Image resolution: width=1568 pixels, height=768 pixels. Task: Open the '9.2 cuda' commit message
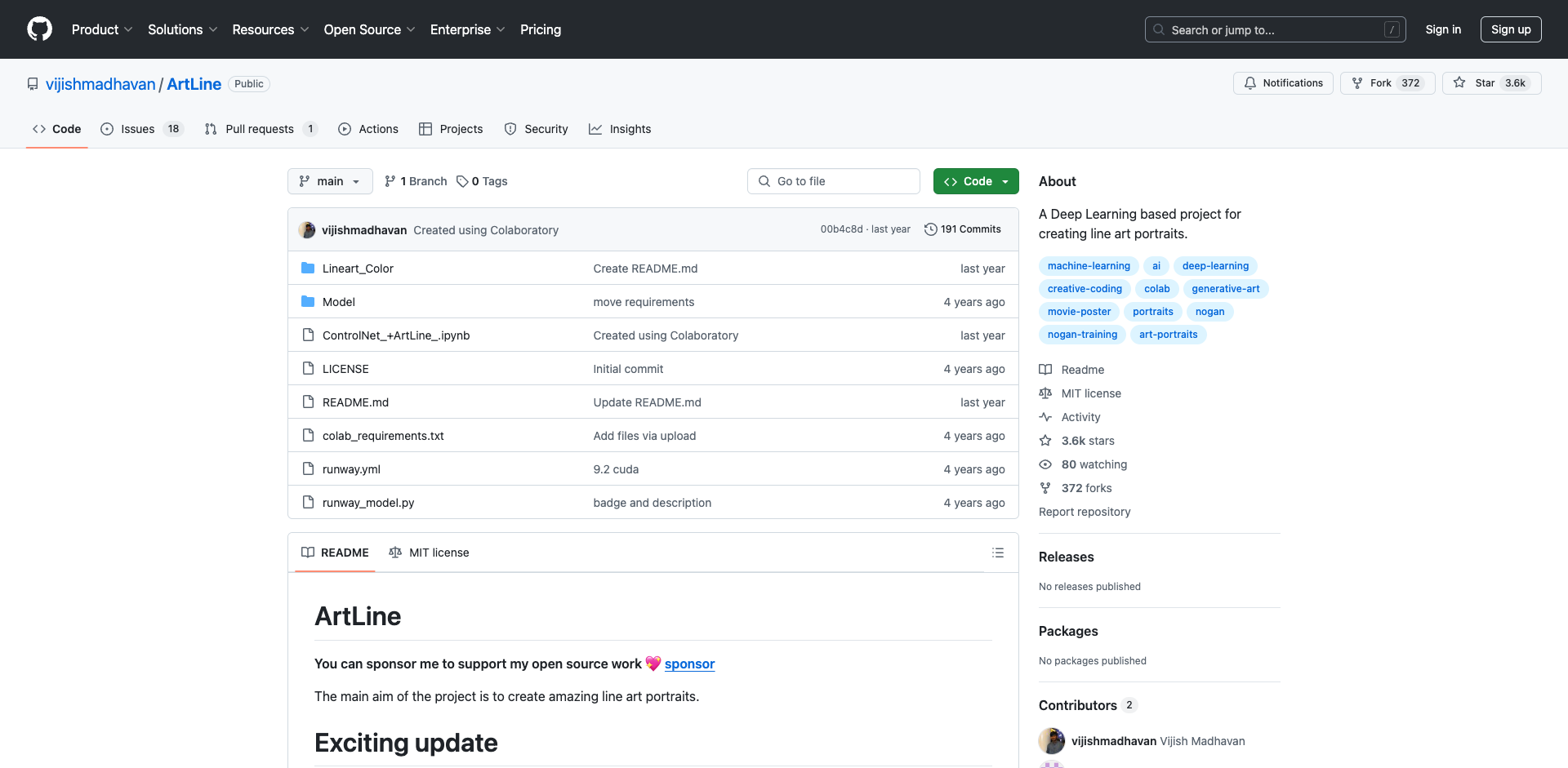[x=616, y=469]
